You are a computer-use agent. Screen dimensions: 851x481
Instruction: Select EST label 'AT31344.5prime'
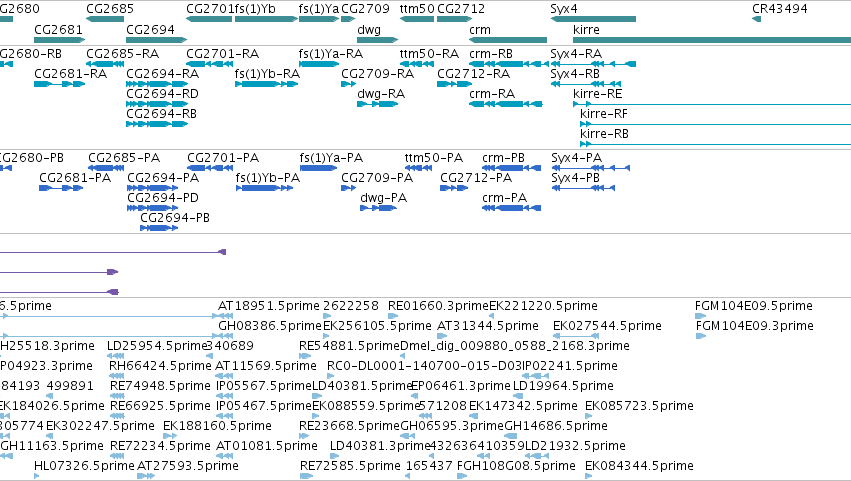(x=488, y=326)
